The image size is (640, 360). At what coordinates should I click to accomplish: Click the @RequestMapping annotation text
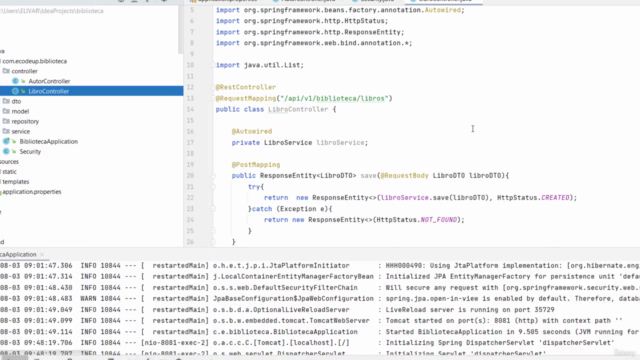(246, 98)
